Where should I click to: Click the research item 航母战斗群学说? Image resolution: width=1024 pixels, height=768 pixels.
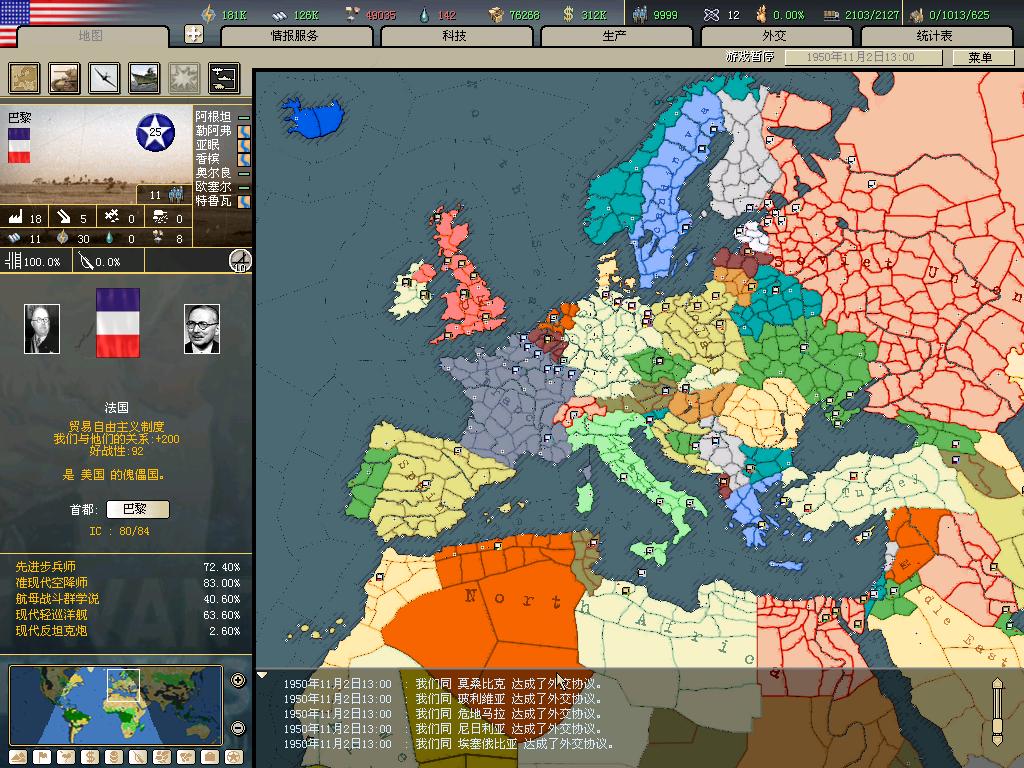click(57, 599)
